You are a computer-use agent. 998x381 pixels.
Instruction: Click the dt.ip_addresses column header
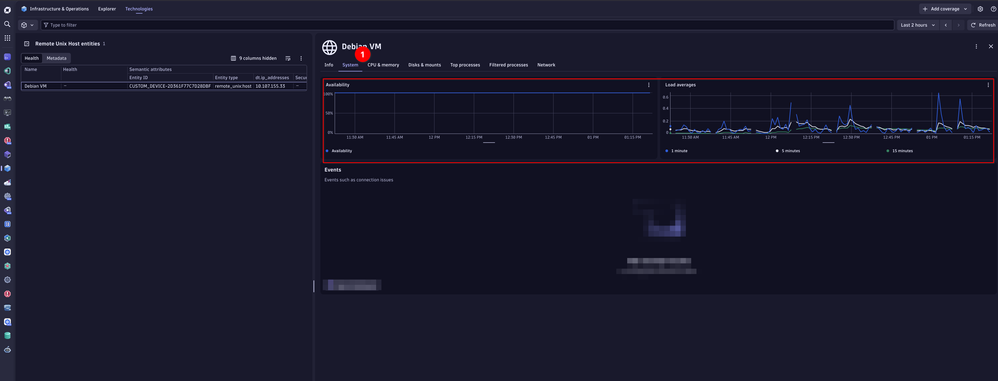coord(272,77)
